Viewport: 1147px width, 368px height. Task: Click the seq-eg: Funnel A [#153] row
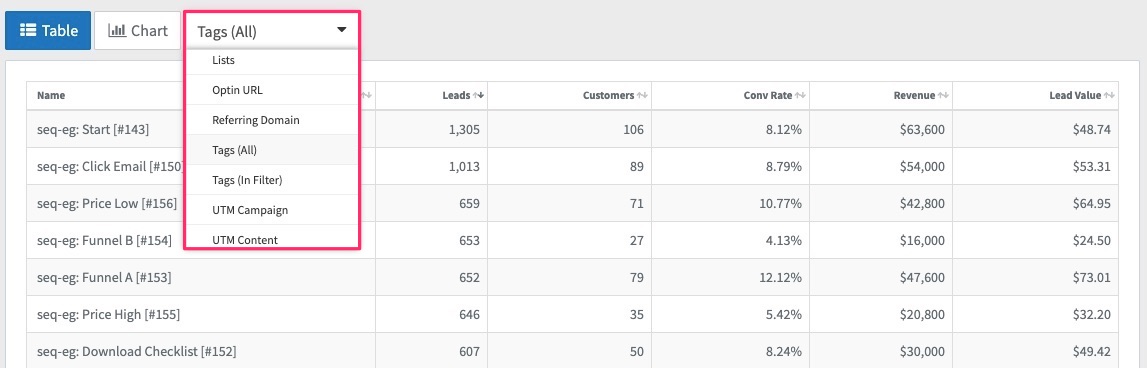point(572,277)
